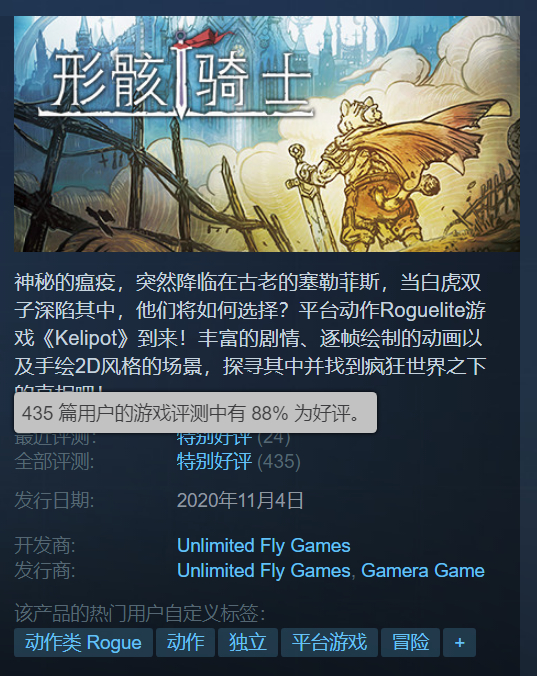Open all reviews 特别好评 (435) link
The height and width of the screenshot is (676, 537).
[x=238, y=462]
